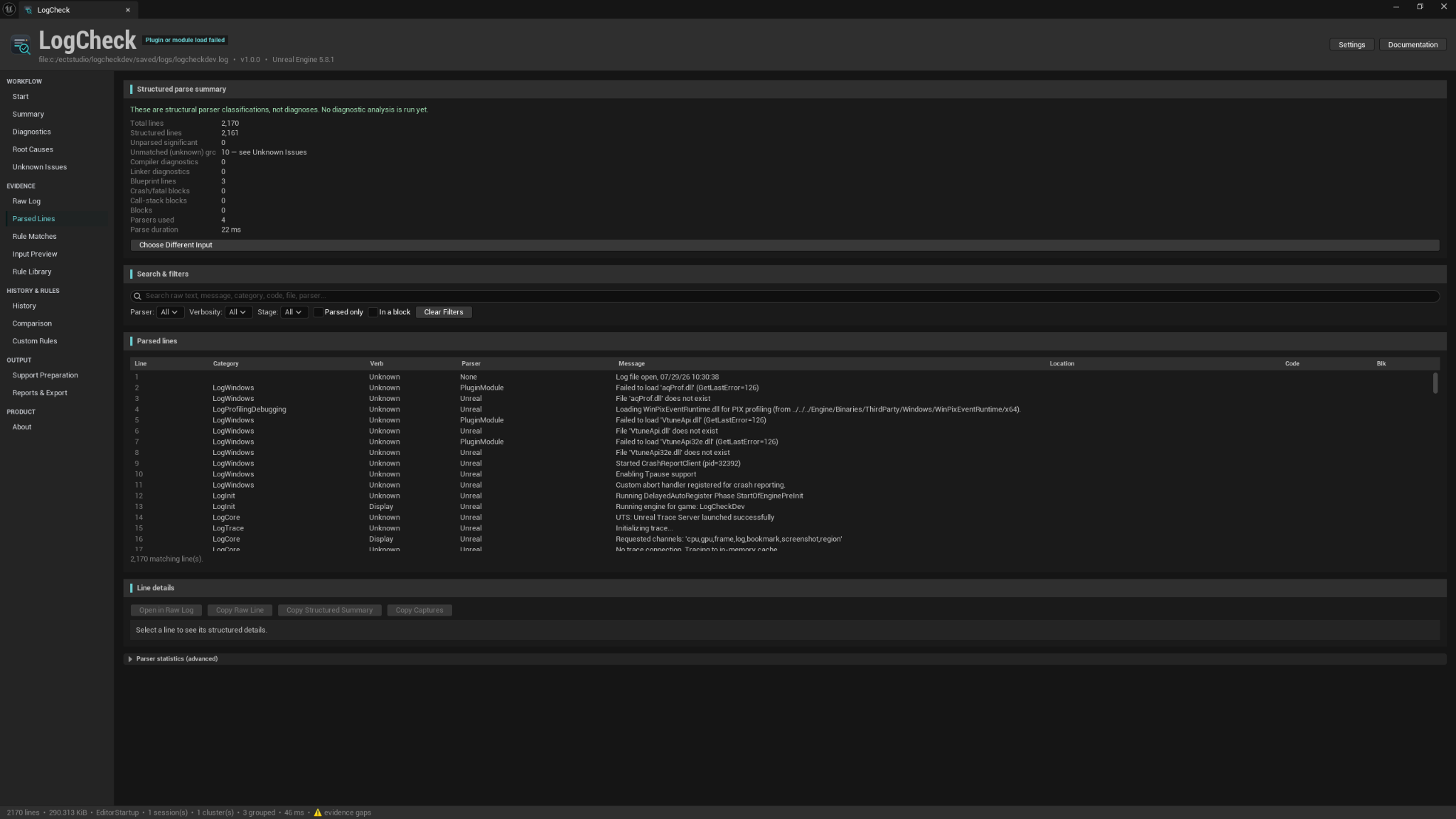Click the LogCheck tab icon
The width and height of the screenshot is (1456, 819).
(x=28, y=10)
